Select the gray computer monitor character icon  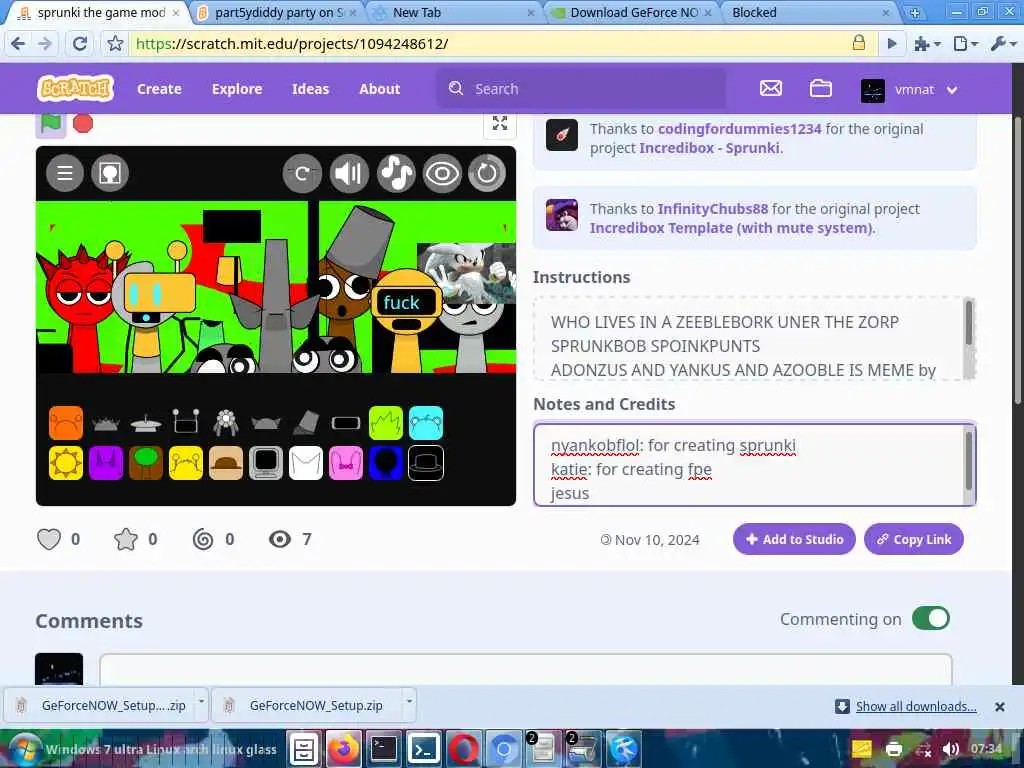[x=266, y=463]
